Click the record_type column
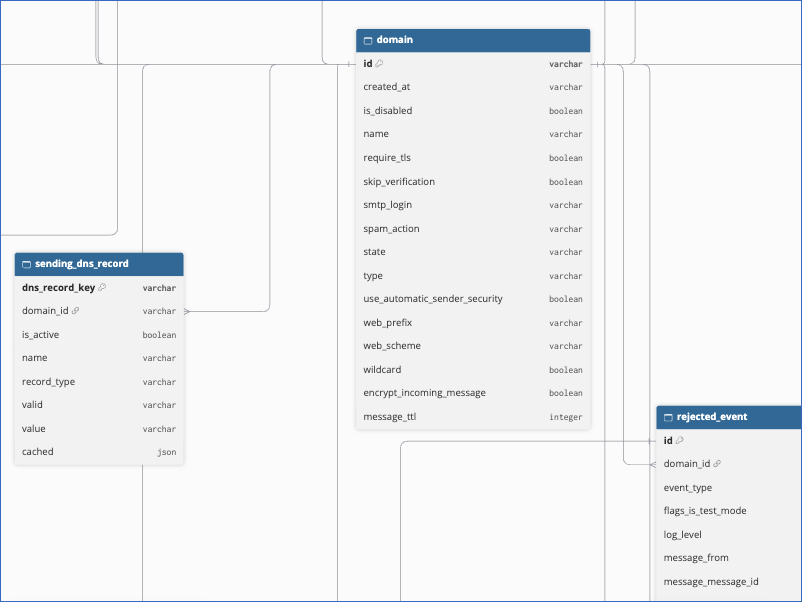 coord(99,382)
